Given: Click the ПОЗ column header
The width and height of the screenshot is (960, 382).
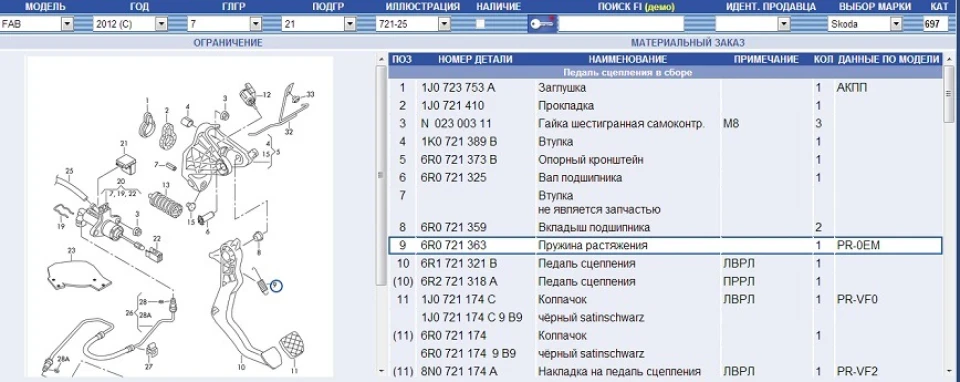Looking at the screenshot, I should [402, 59].
